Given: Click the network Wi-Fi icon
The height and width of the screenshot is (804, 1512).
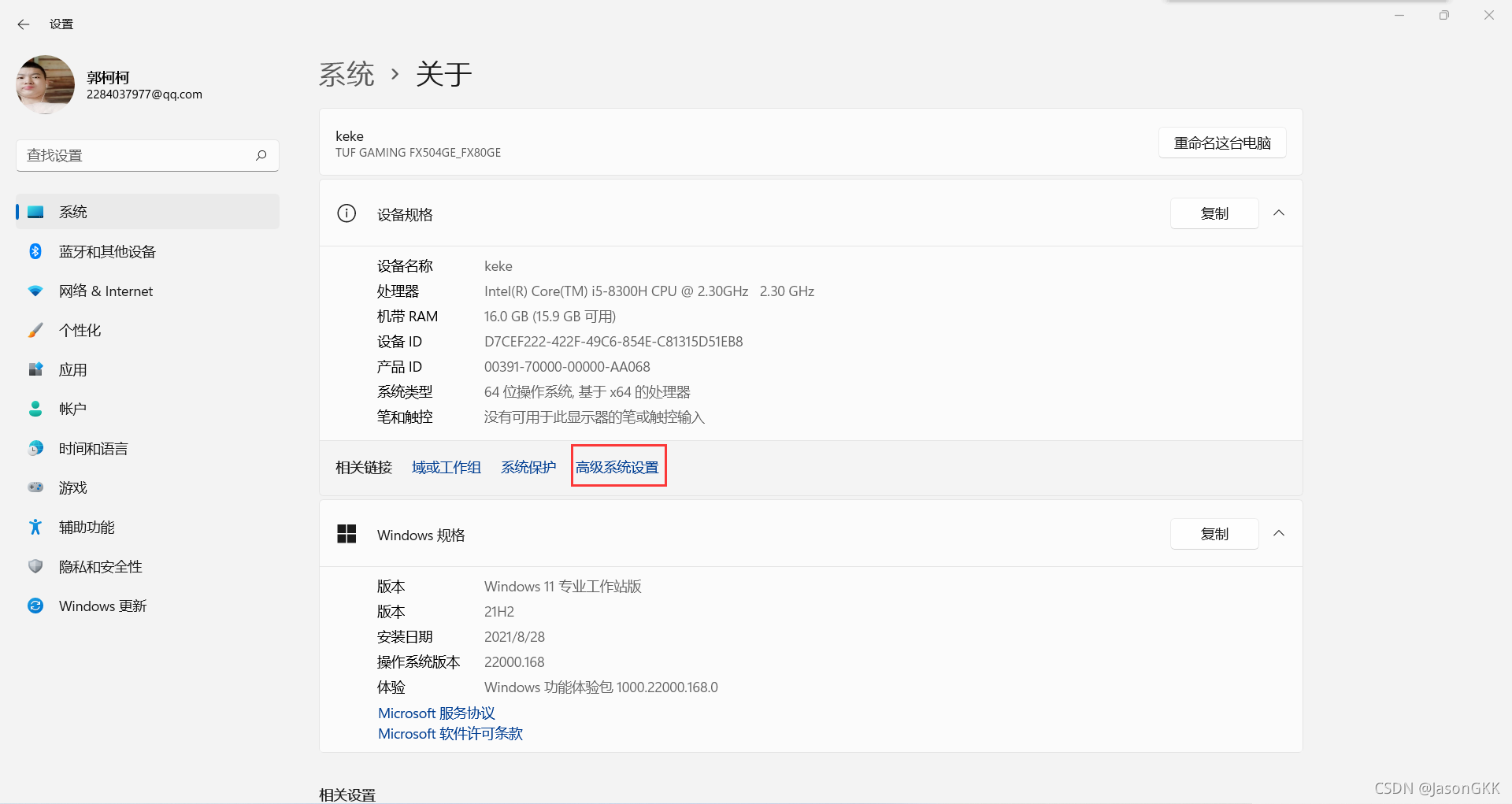Looking at the screenshot, I should (35, 291).
